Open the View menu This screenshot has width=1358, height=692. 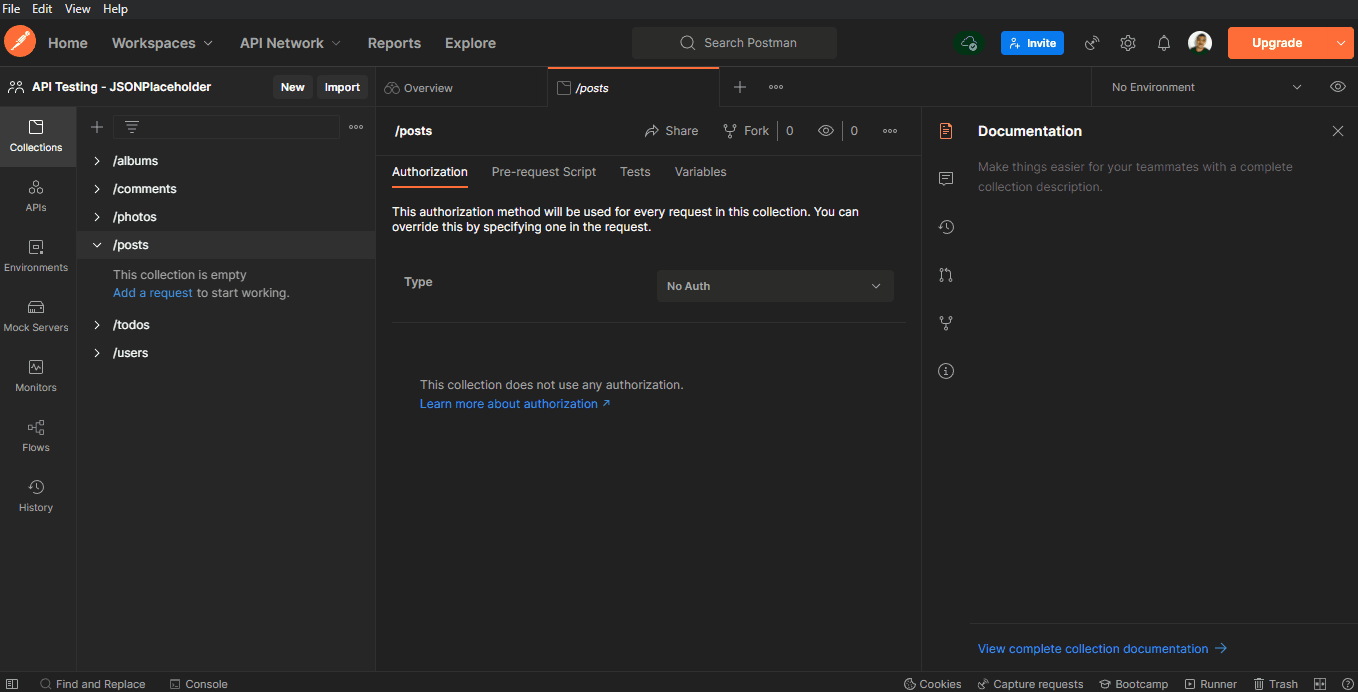click(x=78, y=9)
